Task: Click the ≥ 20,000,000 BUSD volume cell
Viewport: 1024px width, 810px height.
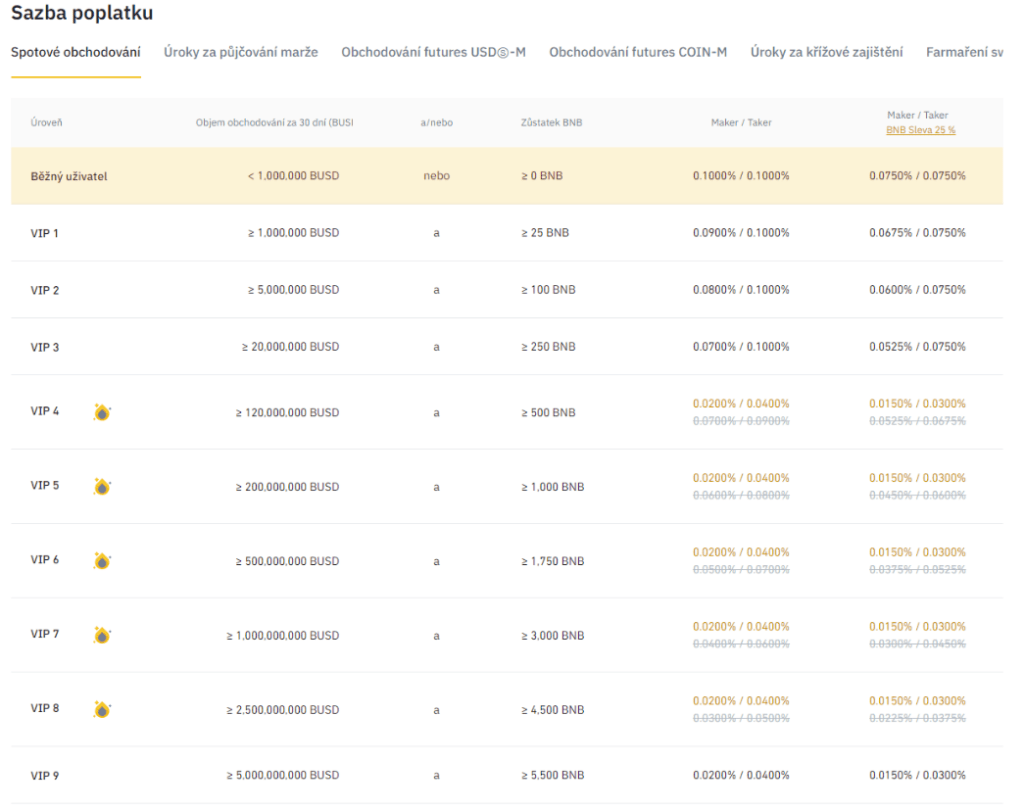Action: coord(290,346)
